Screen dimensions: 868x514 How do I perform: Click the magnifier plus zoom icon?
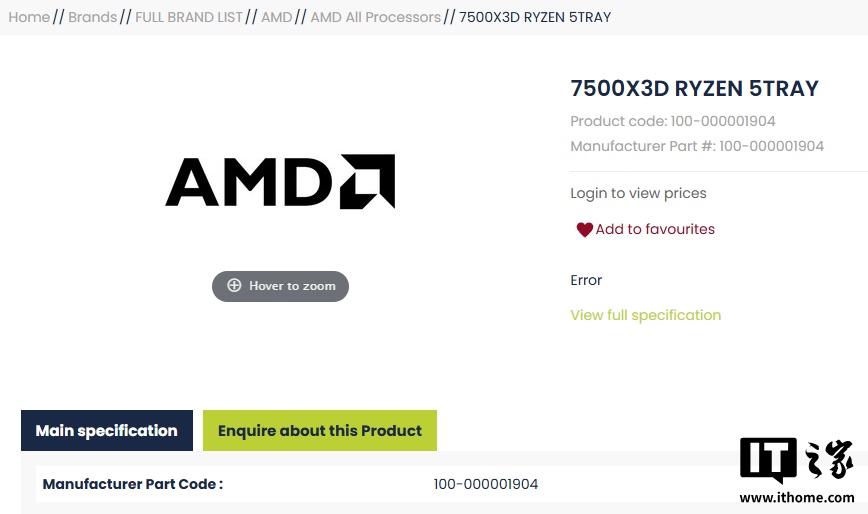[234, 285]
